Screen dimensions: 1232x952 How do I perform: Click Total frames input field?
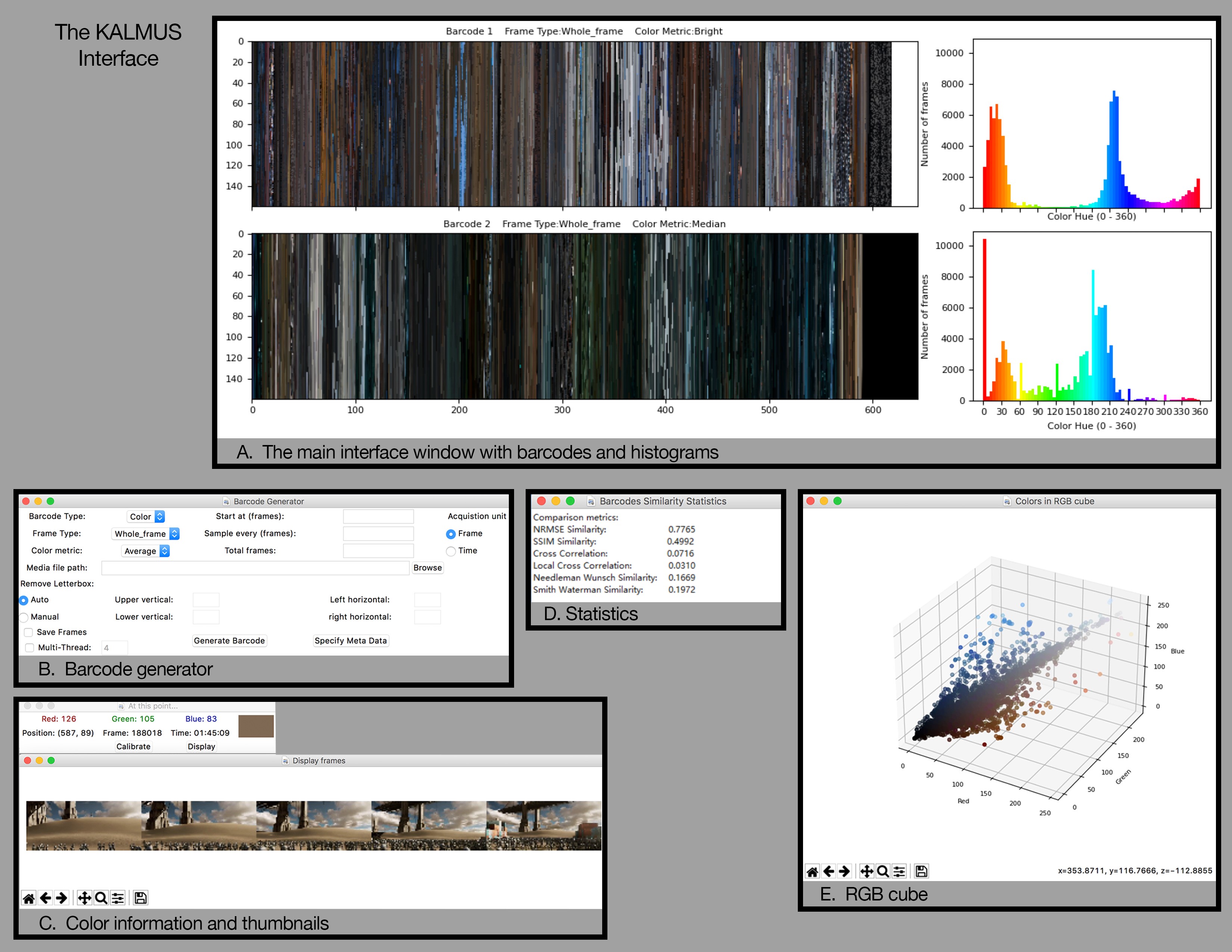point(379,551)
